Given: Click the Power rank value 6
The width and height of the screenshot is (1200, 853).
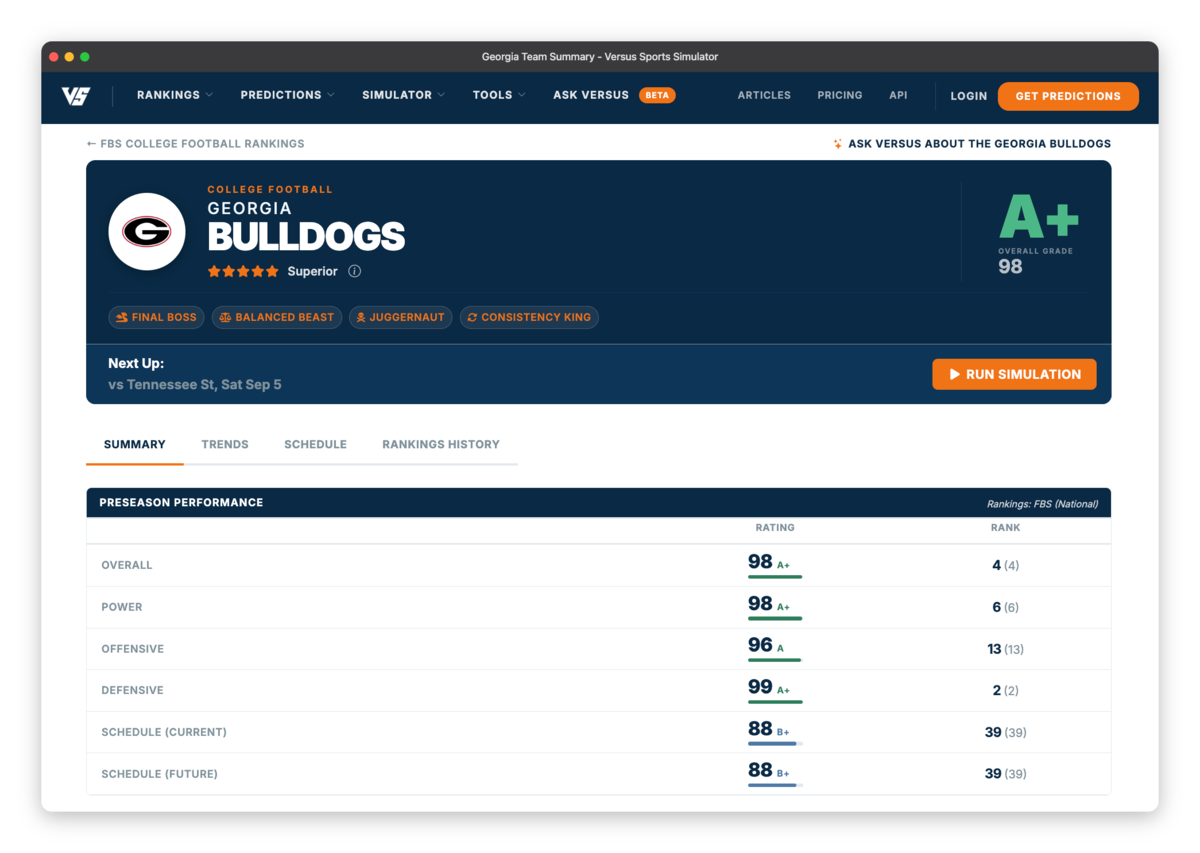Looking at the screenshot, I should (996, 607).
